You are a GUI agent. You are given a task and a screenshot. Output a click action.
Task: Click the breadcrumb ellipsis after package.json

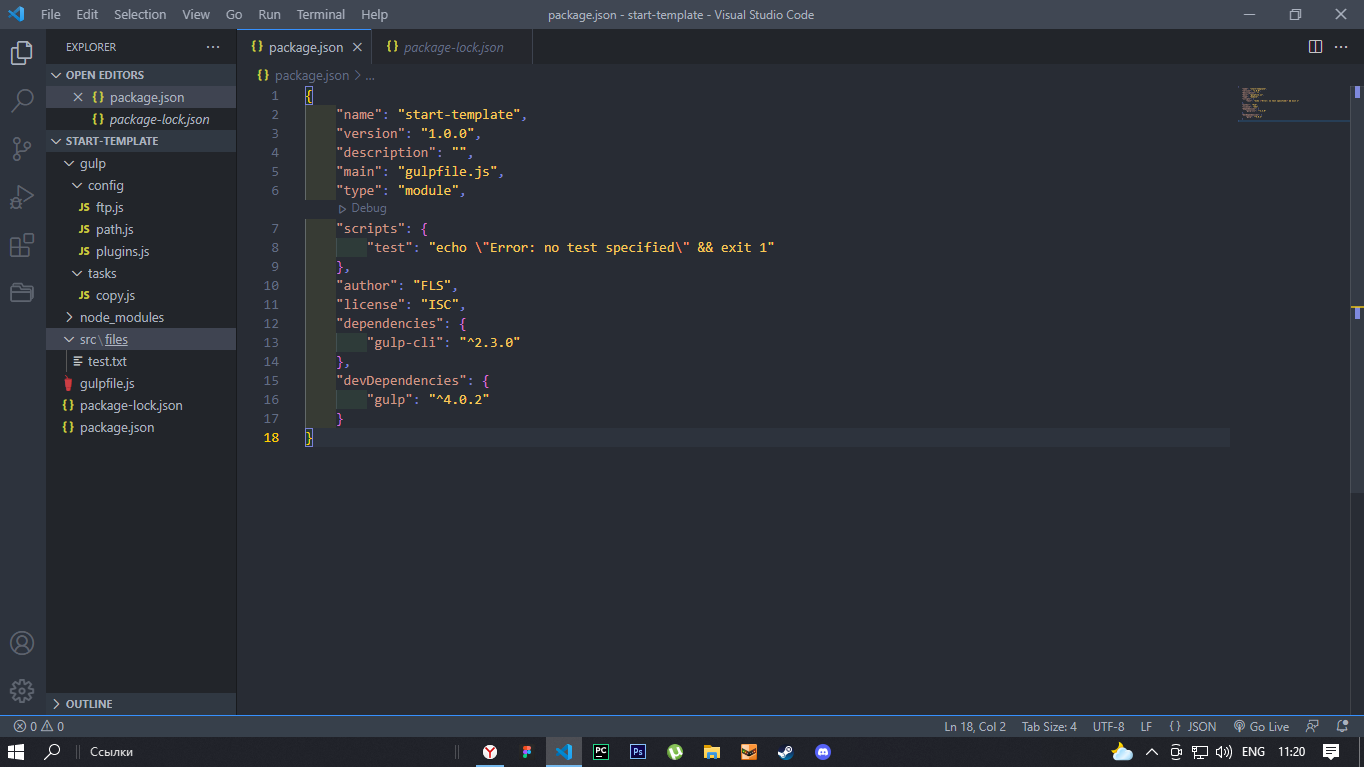370,75
